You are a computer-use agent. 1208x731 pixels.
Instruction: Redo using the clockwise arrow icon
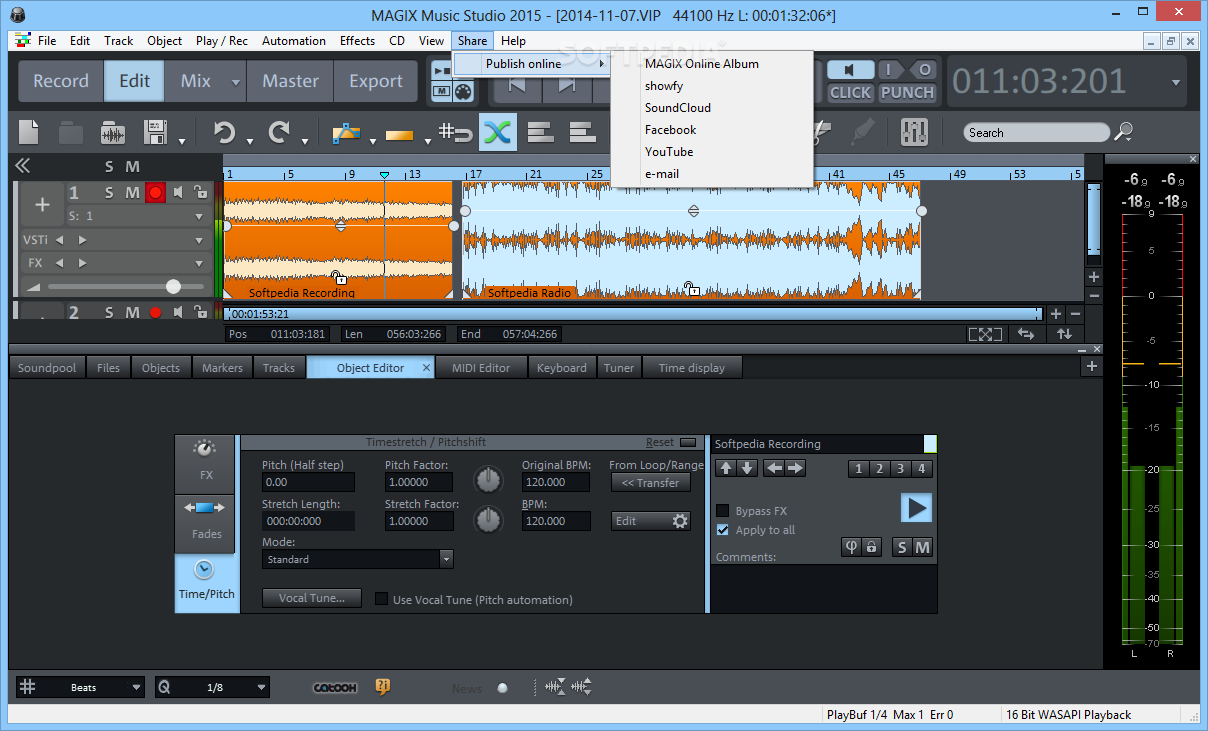[x=279, y=132]
